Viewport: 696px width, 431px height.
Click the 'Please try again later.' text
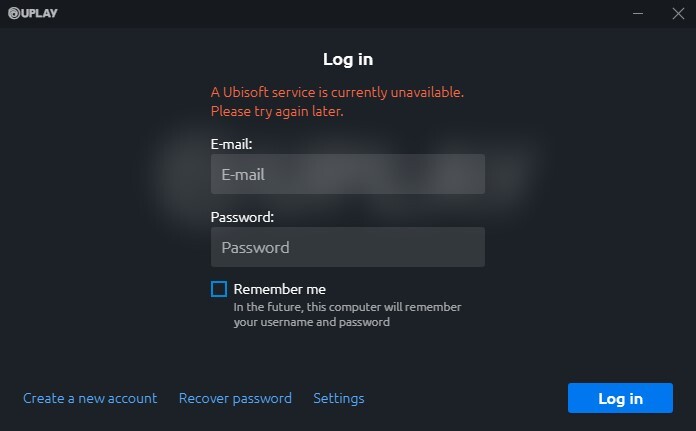(277, 111)
